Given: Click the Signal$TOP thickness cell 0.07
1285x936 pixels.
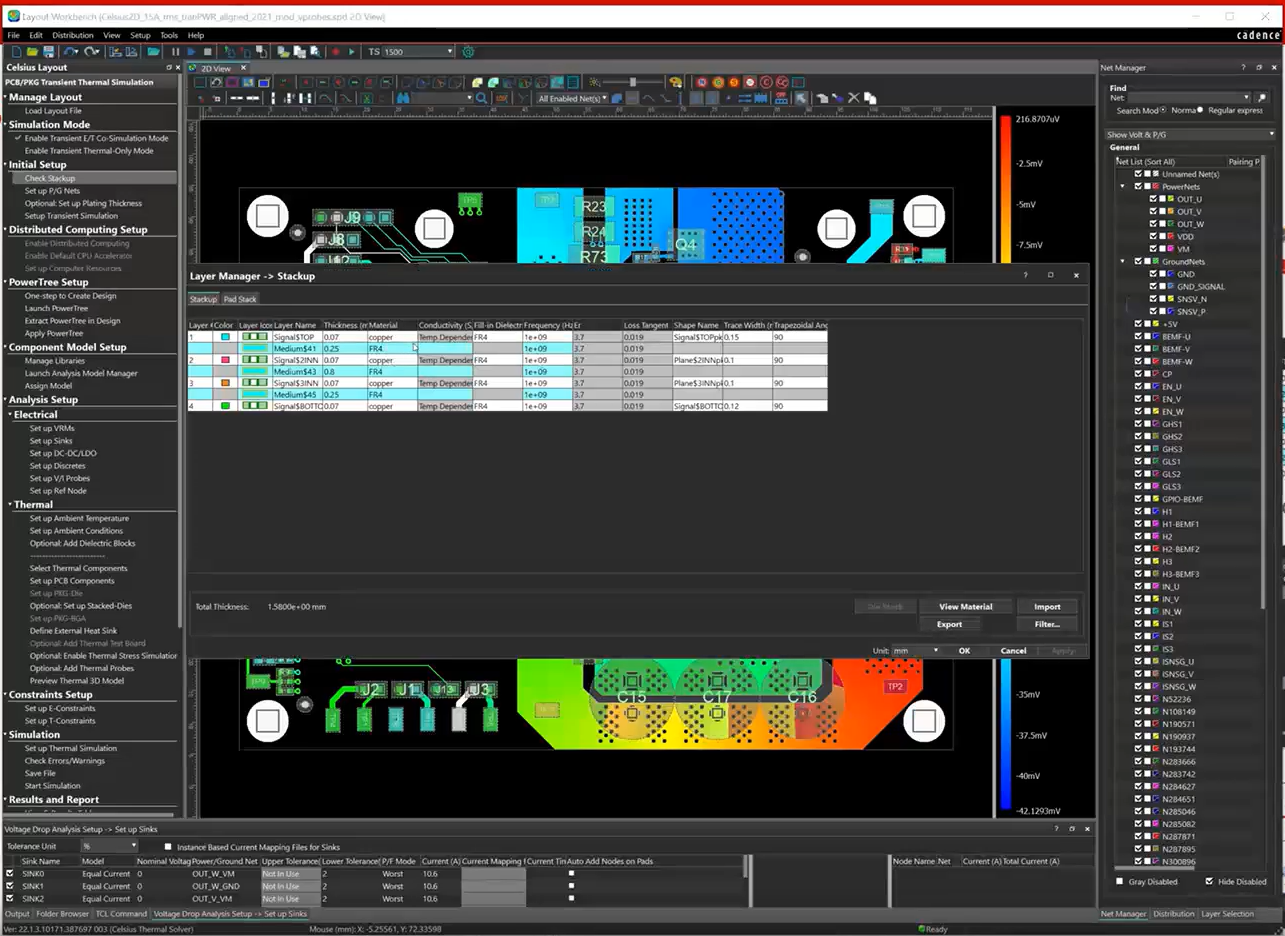Looking at the screenshot, I should point(344,337).
